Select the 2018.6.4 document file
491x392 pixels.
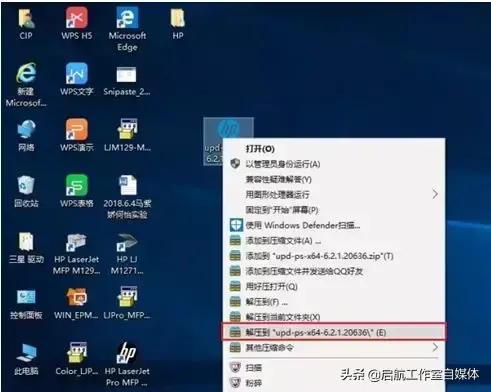(x=127, y=197)
